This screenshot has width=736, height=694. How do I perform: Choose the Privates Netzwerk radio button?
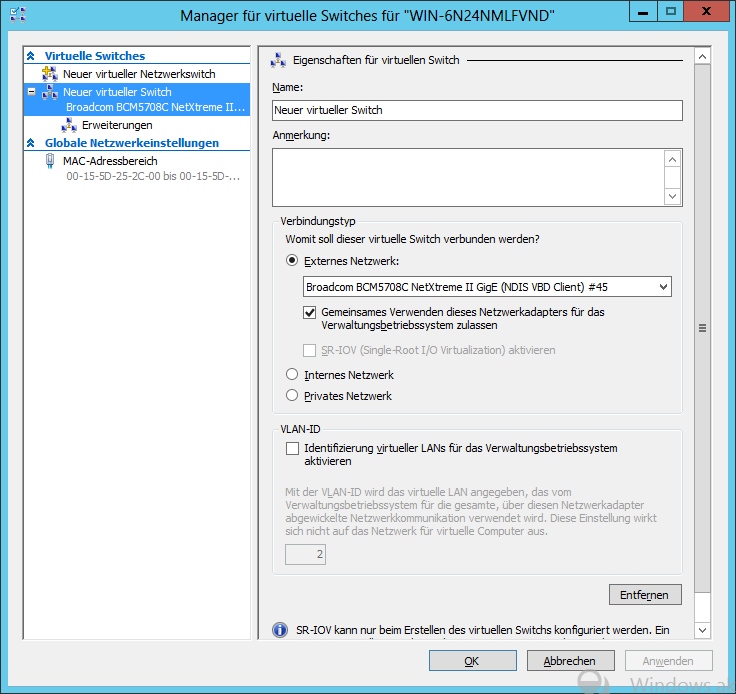(x=292, y=396)
